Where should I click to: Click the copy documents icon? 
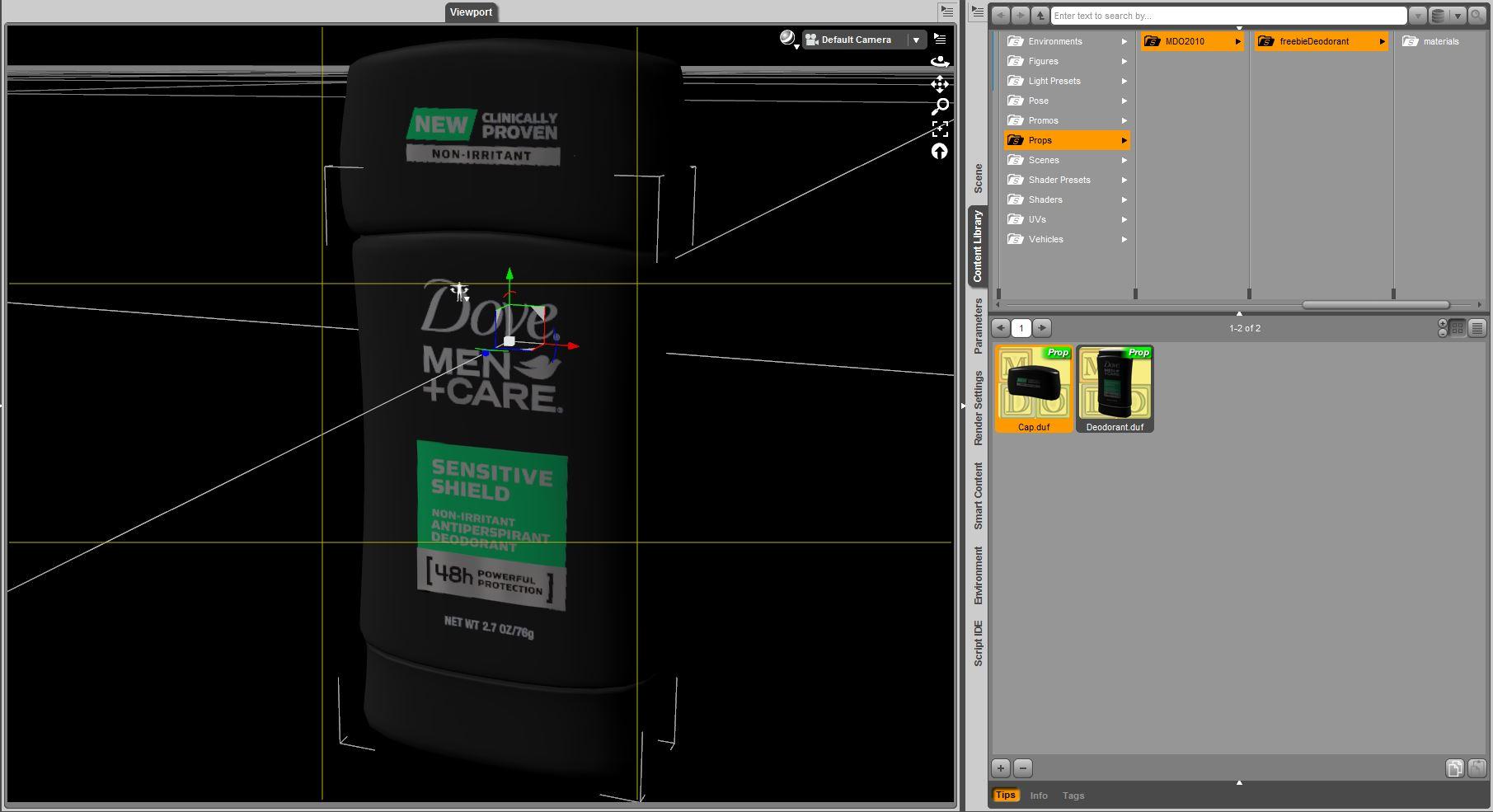click(1455, 768)
